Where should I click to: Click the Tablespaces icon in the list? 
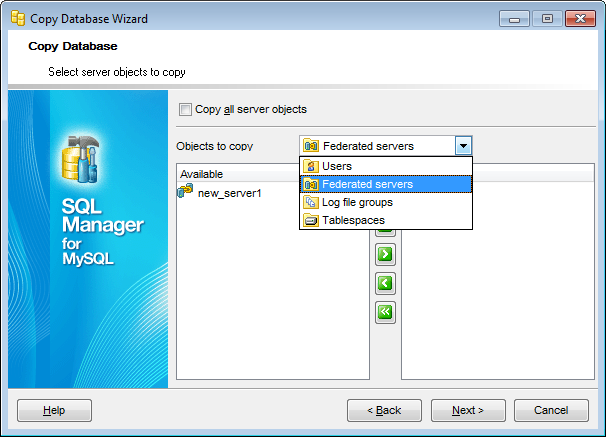click(311, 220)
